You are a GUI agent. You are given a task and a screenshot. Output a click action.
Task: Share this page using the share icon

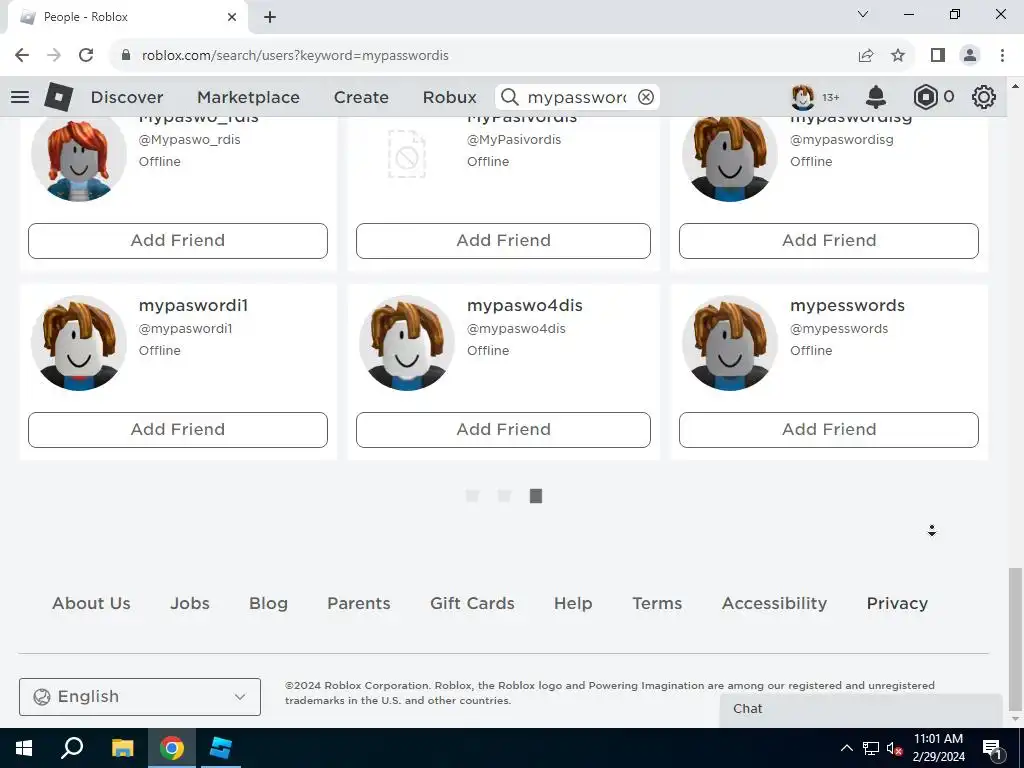866,56
